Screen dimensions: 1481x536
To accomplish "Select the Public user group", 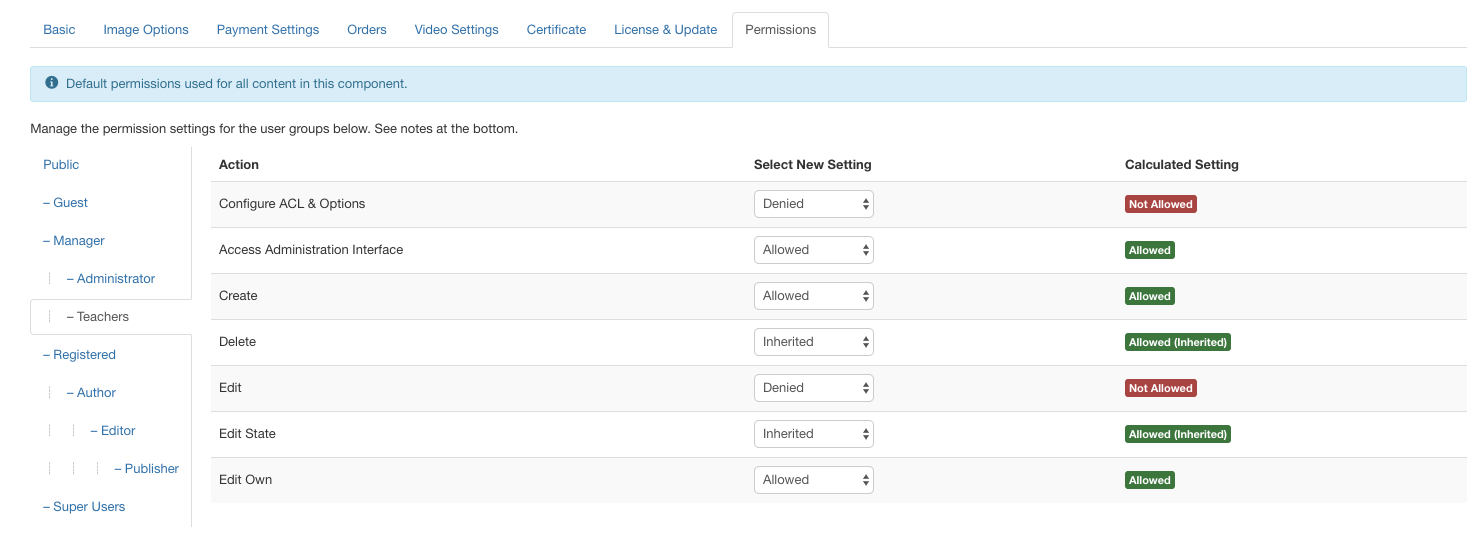I will (61, 165).
